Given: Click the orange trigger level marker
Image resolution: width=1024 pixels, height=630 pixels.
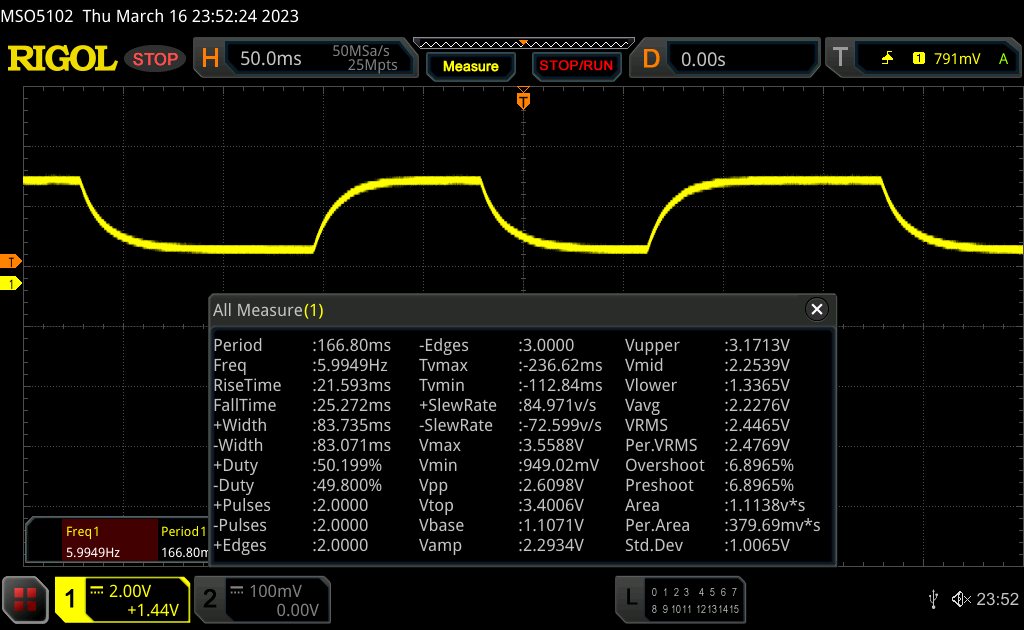Looking at the screenshot, I should pos(11,261).
